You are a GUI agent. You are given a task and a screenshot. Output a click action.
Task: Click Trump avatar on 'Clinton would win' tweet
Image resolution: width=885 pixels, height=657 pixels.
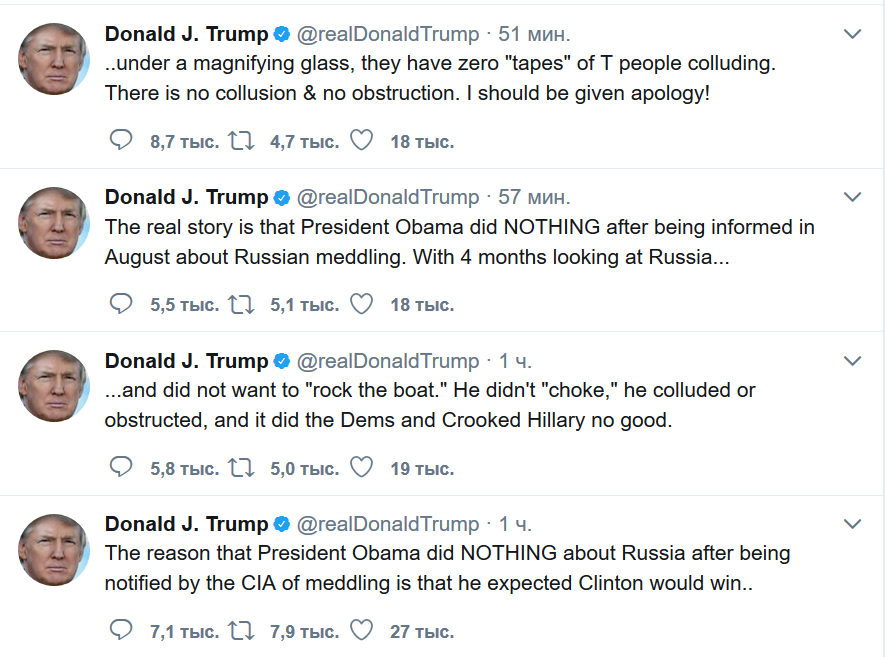point(54,549)
